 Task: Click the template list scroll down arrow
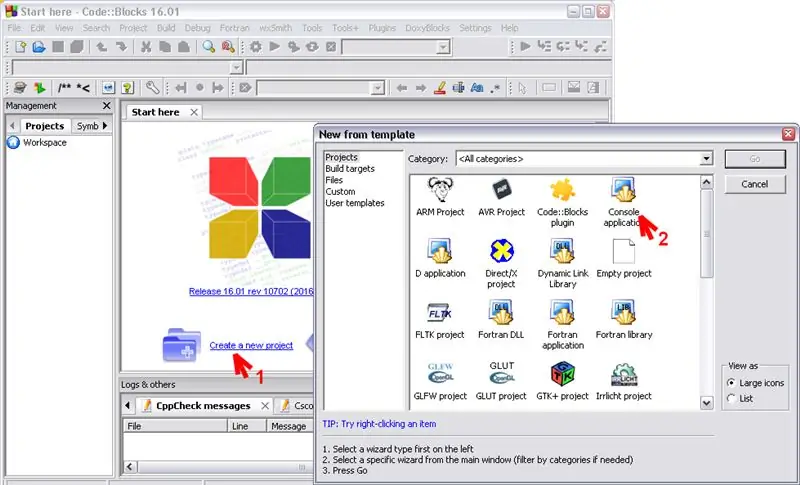tap(706, 402)
